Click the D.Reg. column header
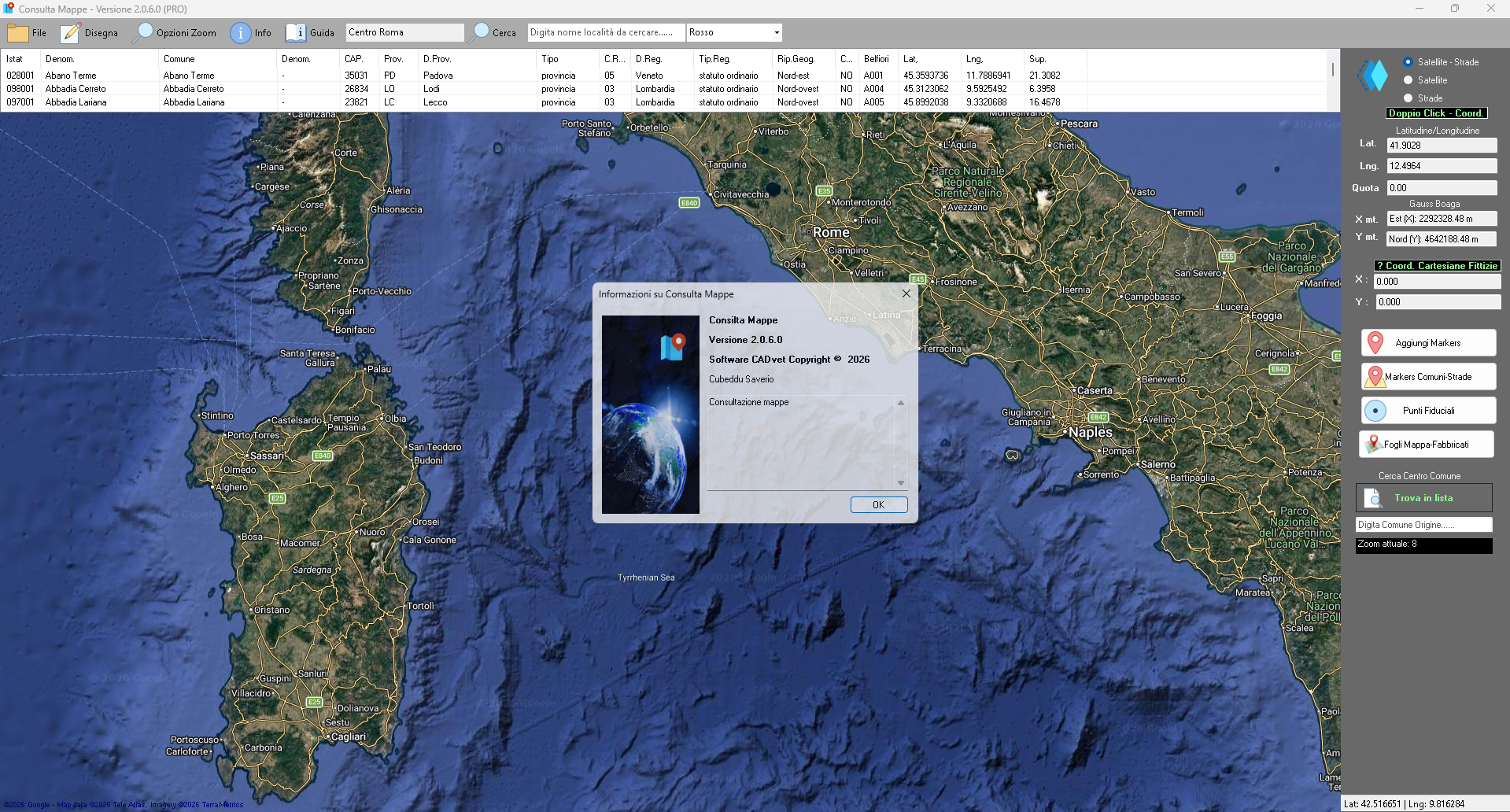 (x=662, y=59)
